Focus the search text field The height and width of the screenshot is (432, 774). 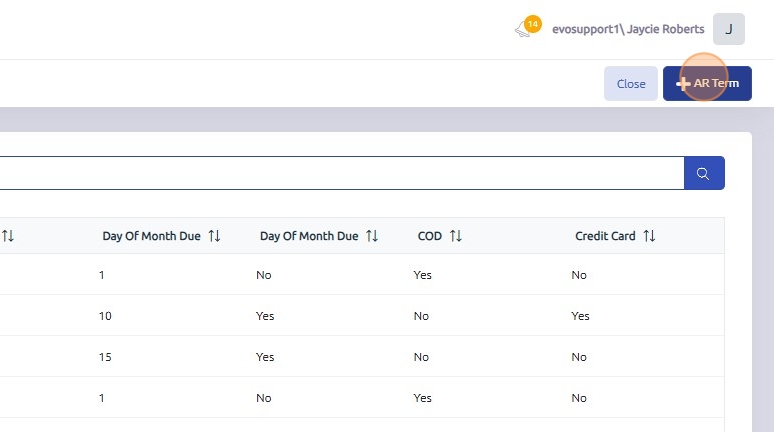[x=340, y=173]
